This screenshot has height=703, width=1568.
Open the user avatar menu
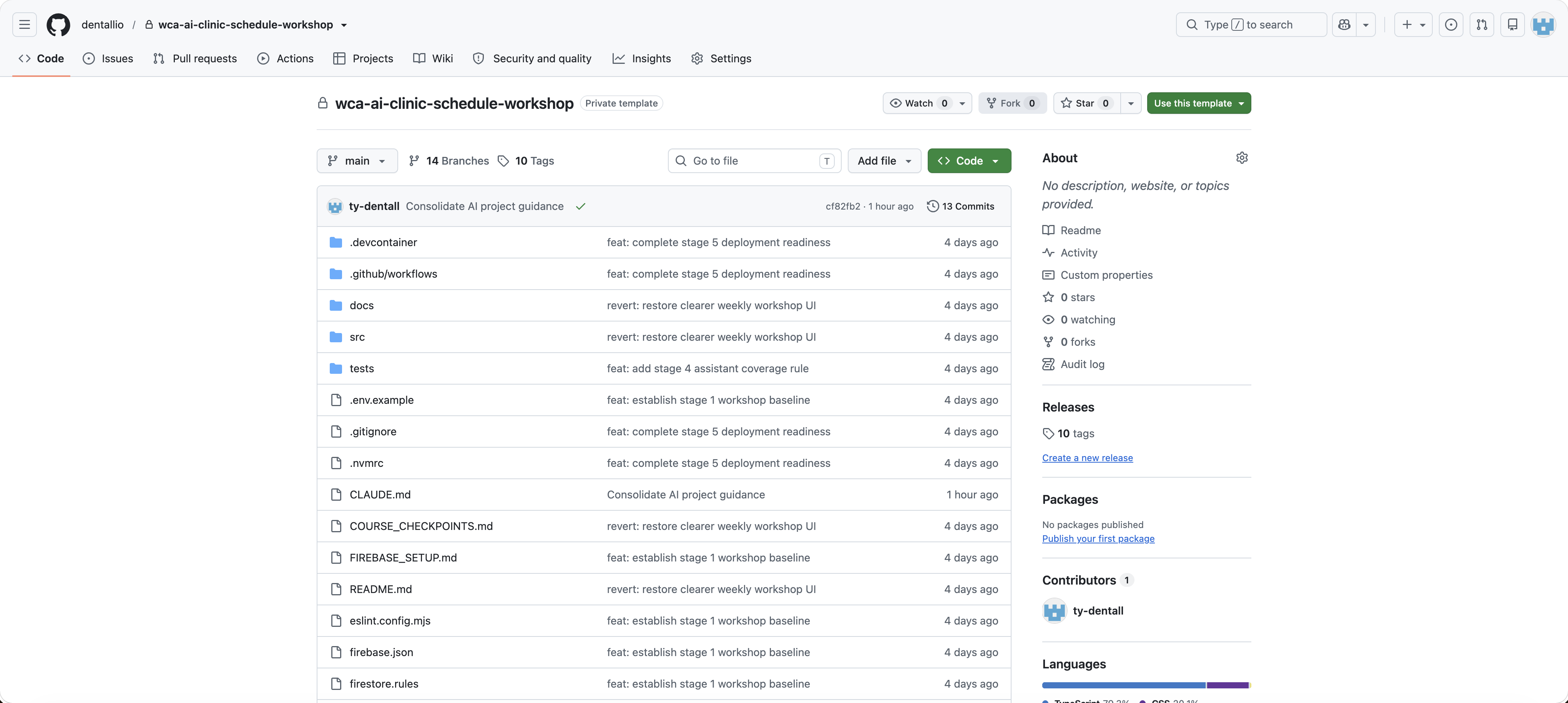[1543, 24]
